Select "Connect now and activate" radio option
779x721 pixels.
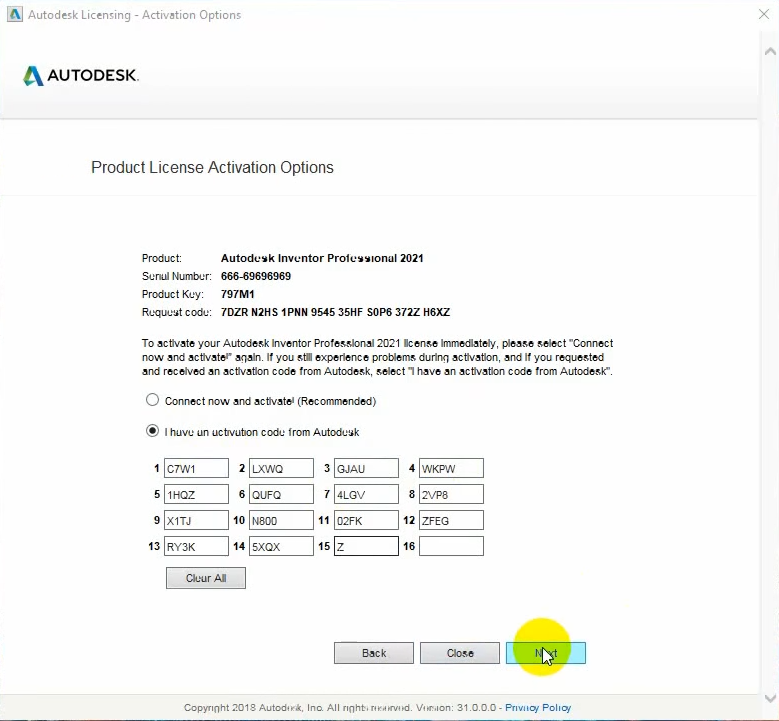152,401
